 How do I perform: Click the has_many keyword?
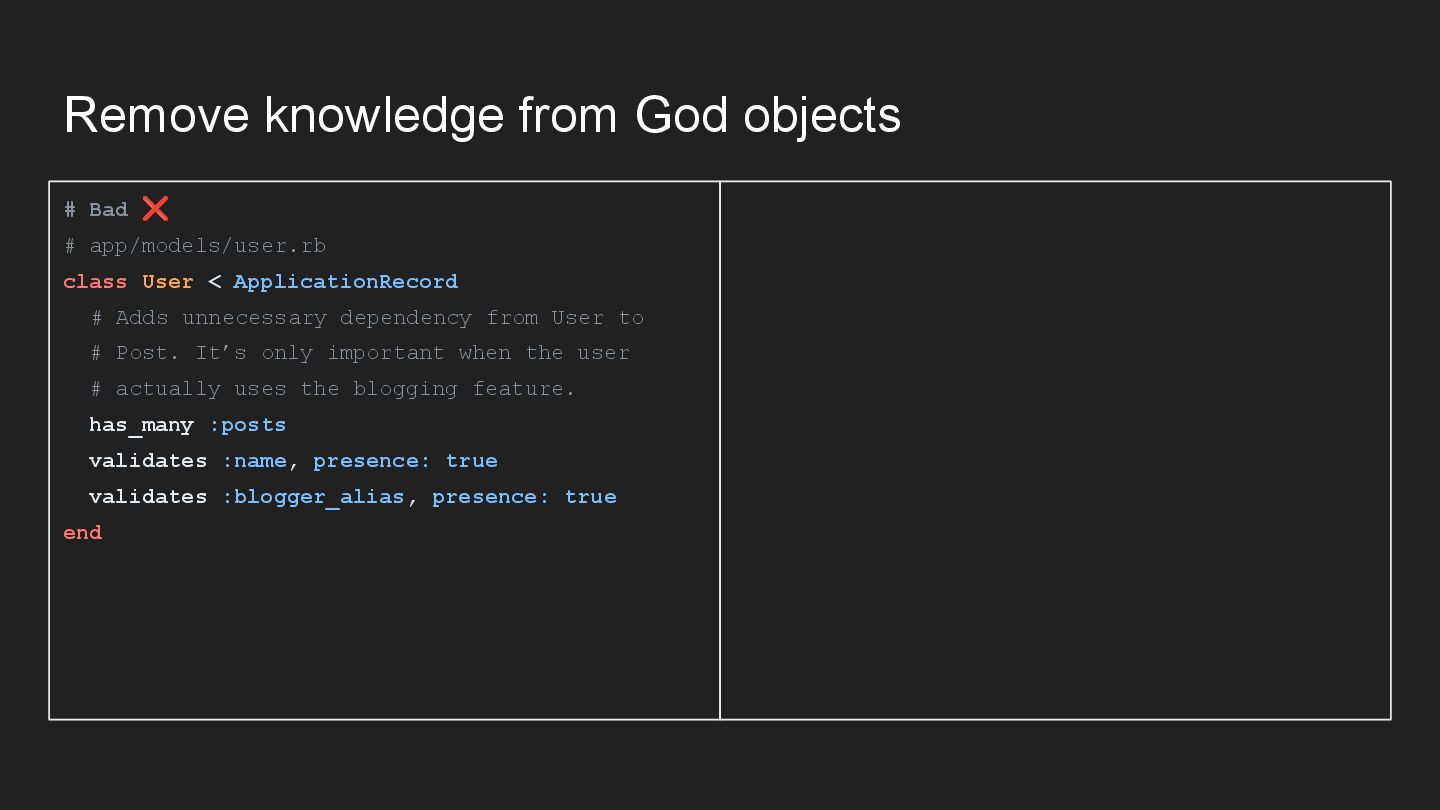141,425
